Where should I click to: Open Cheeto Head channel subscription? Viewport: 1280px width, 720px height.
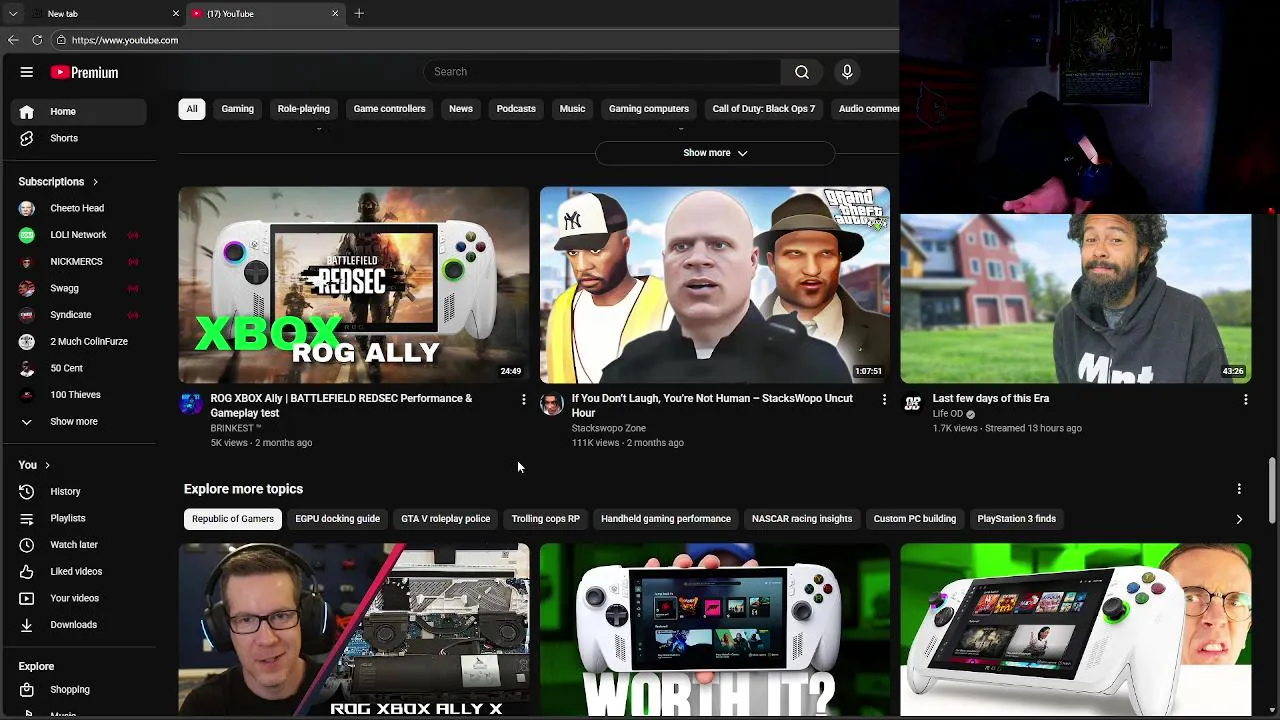point(78,208)
